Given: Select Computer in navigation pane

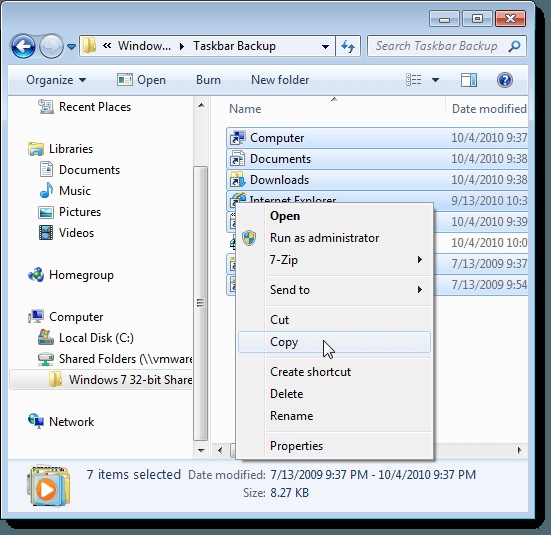Looking at the screenshot, I should pos(76,317).
